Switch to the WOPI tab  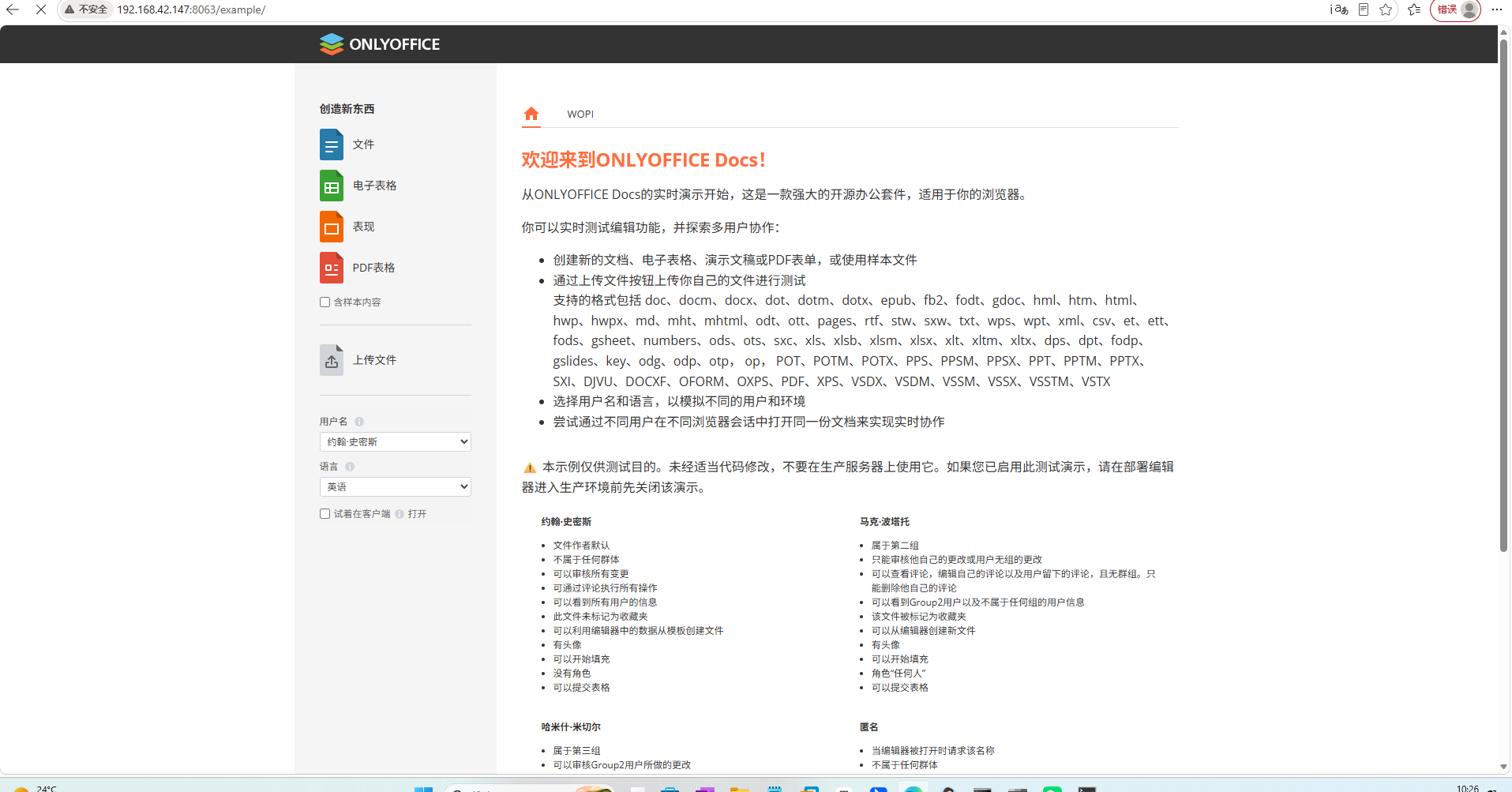[x=580, y=114]
